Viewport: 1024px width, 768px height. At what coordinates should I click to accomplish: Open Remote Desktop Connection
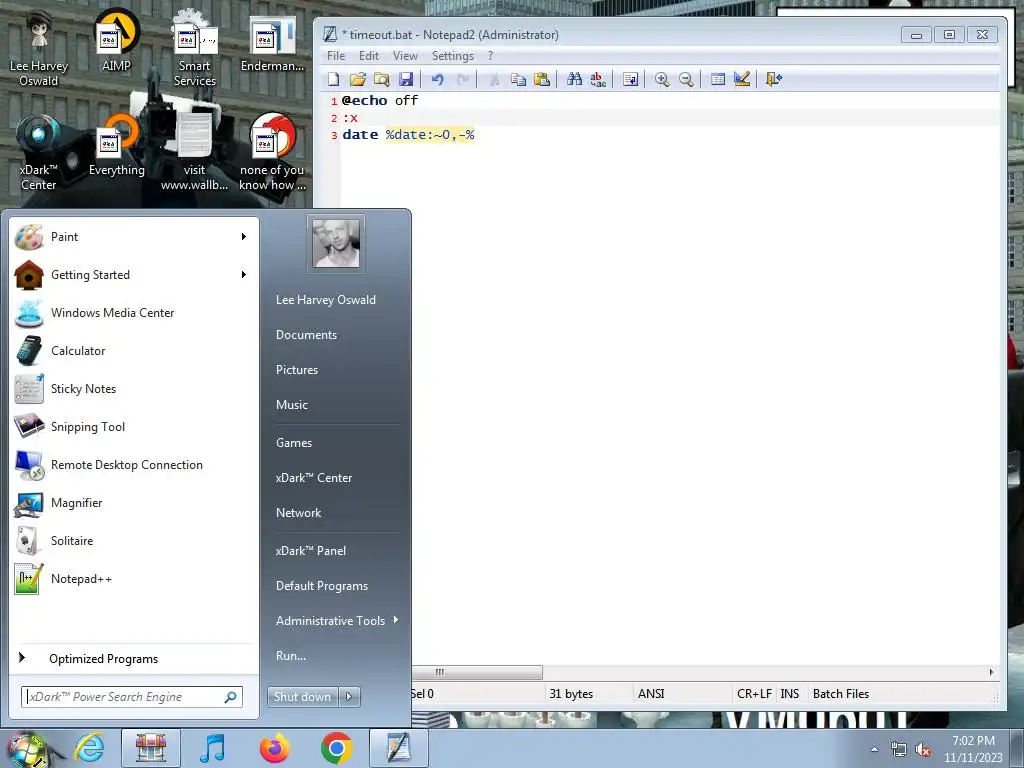coord(133,464)
